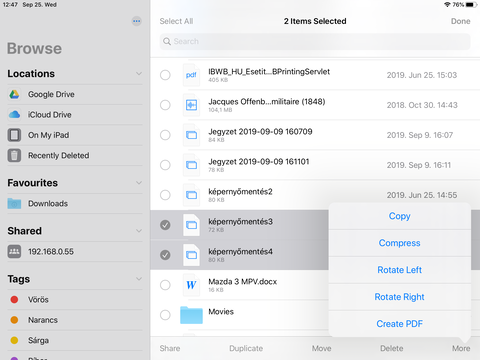Tap the battery status icon
This screenshot has width=480, height=360.
(471, 5)
